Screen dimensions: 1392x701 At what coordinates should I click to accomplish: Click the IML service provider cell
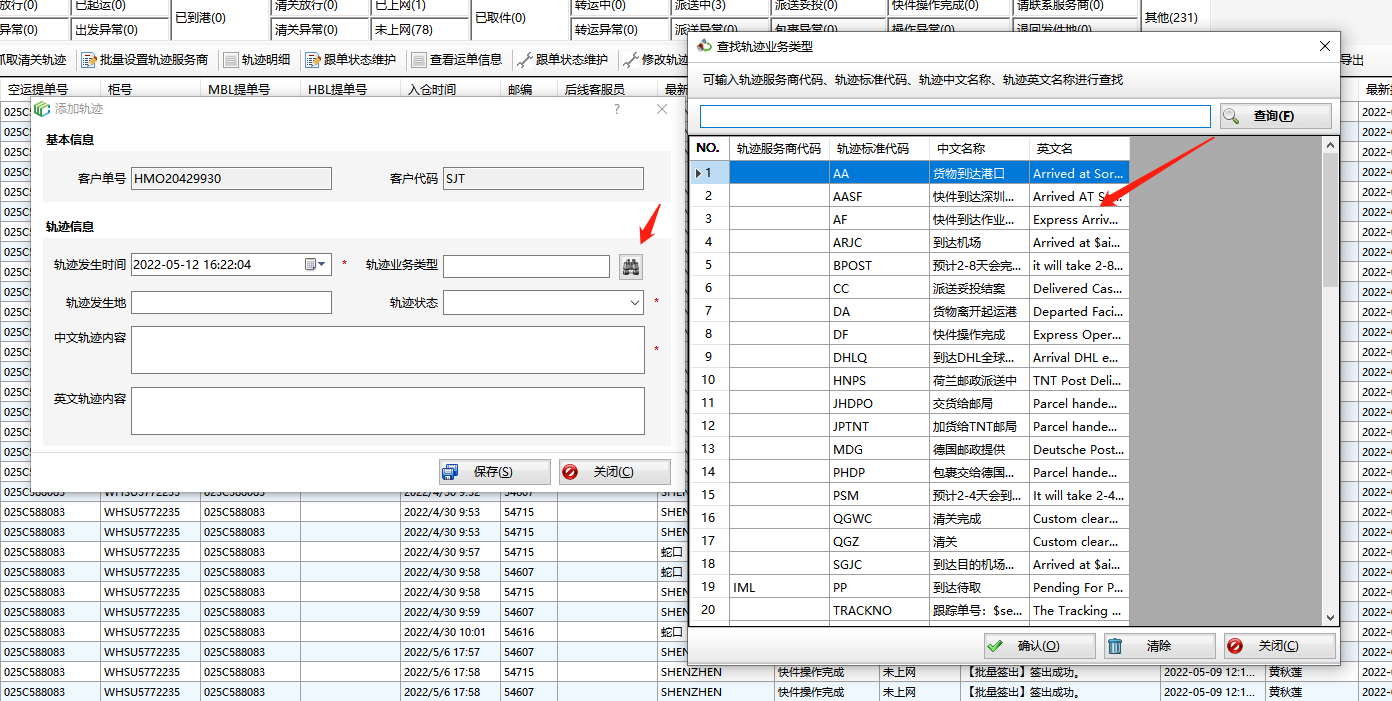tap(779, 587)
